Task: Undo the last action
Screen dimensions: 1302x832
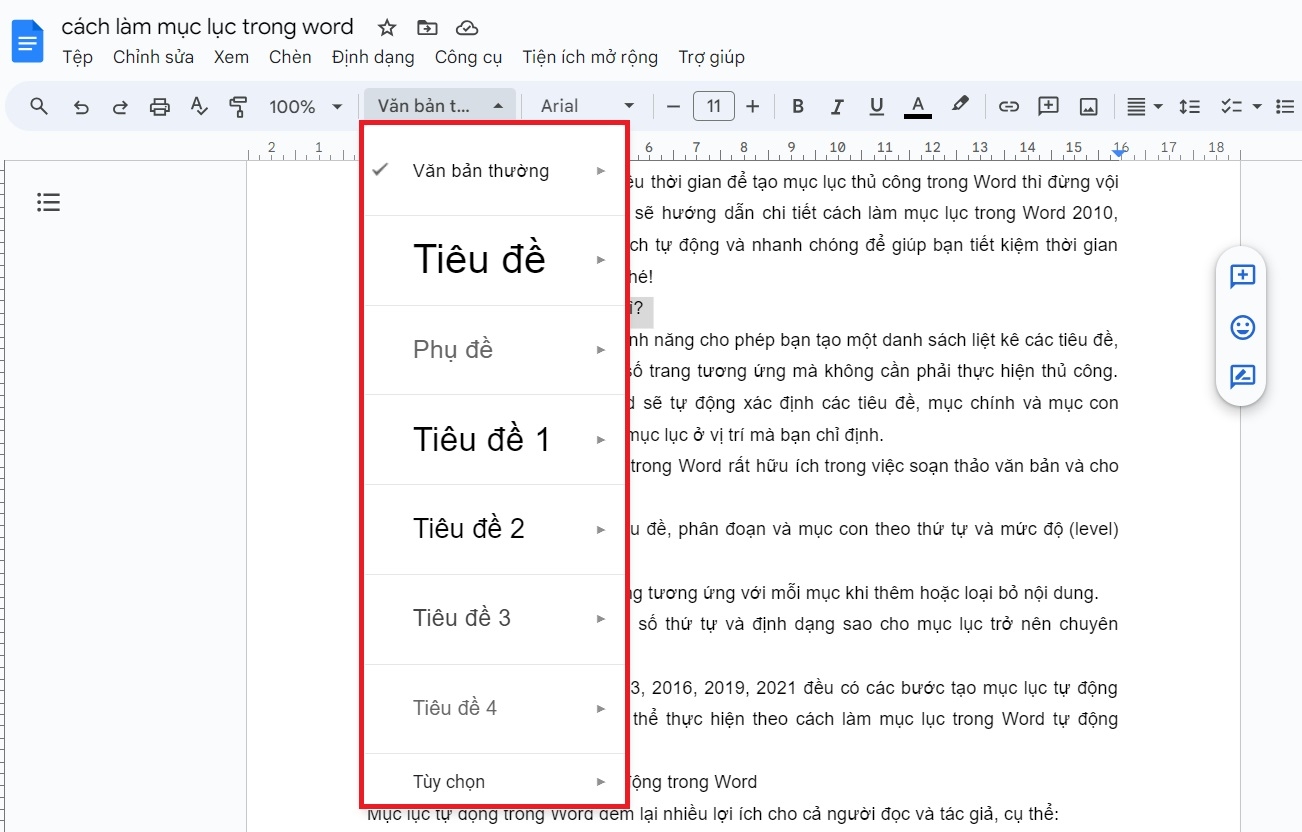Action: pyautogui.click(x=82, y=106)
